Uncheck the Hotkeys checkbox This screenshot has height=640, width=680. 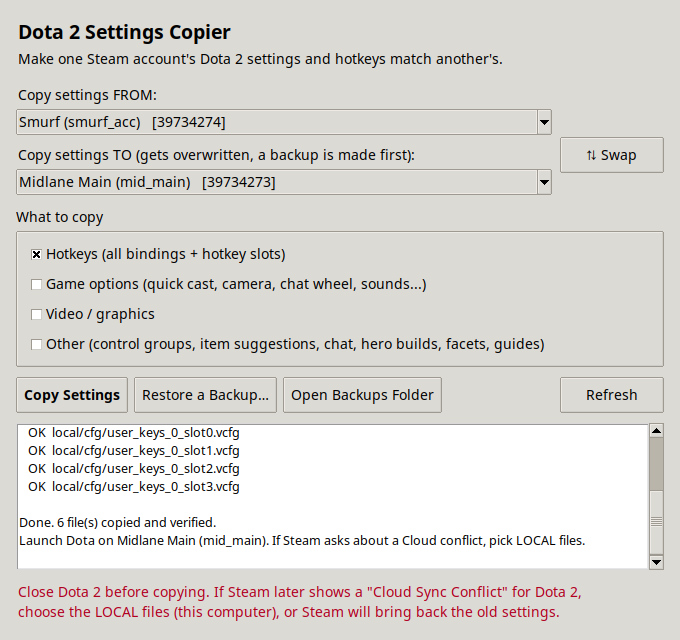36,255
